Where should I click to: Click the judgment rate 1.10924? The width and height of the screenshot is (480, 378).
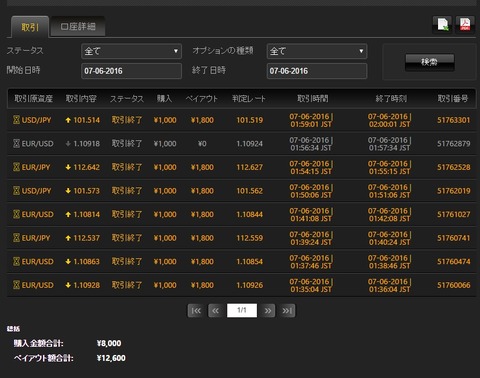(250, 144)
